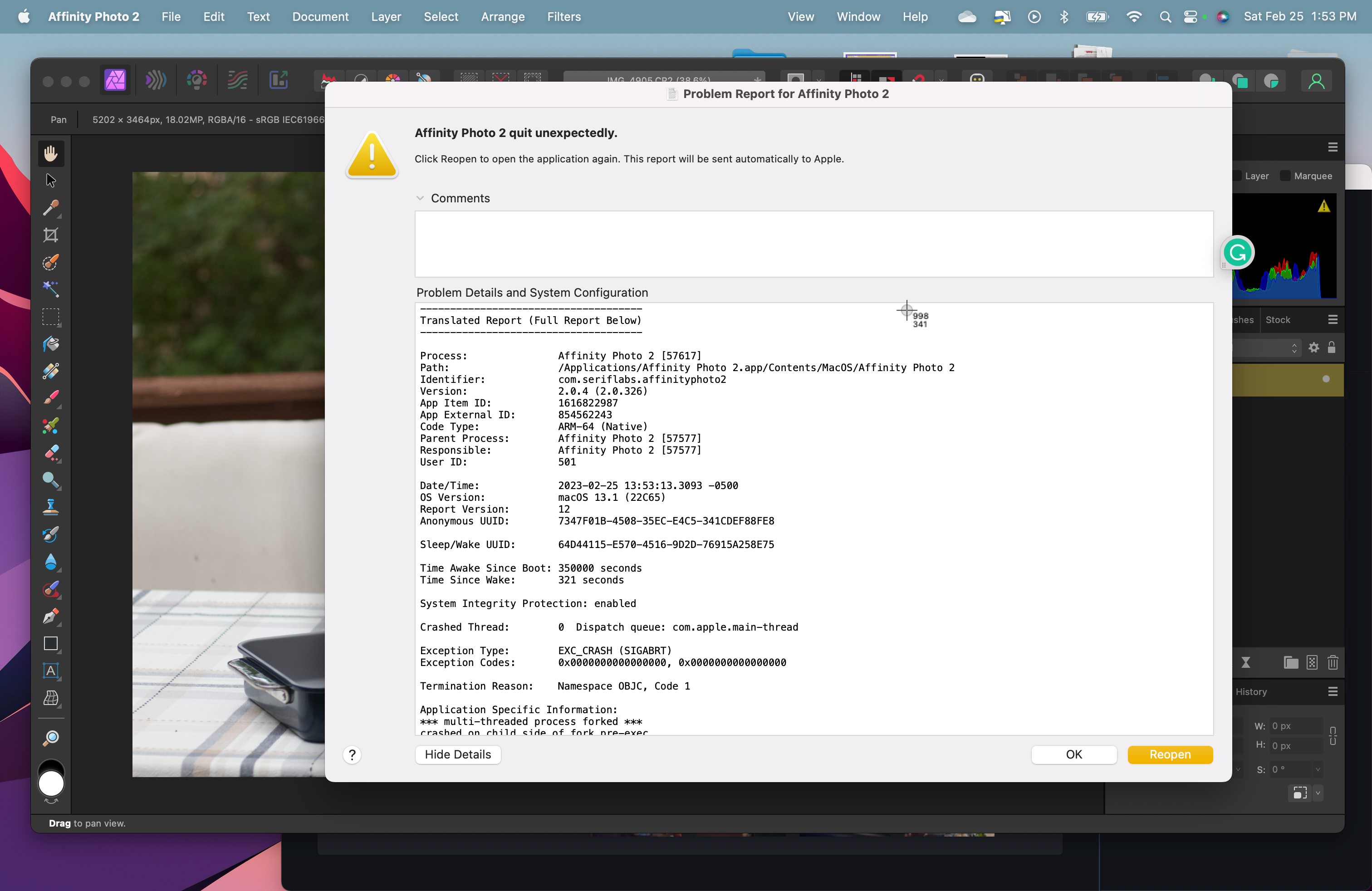Select the Crop tool
Image resolution: width=1372 pixels, height=891 pixels.
pyautogui.click(x=51, y=235)
